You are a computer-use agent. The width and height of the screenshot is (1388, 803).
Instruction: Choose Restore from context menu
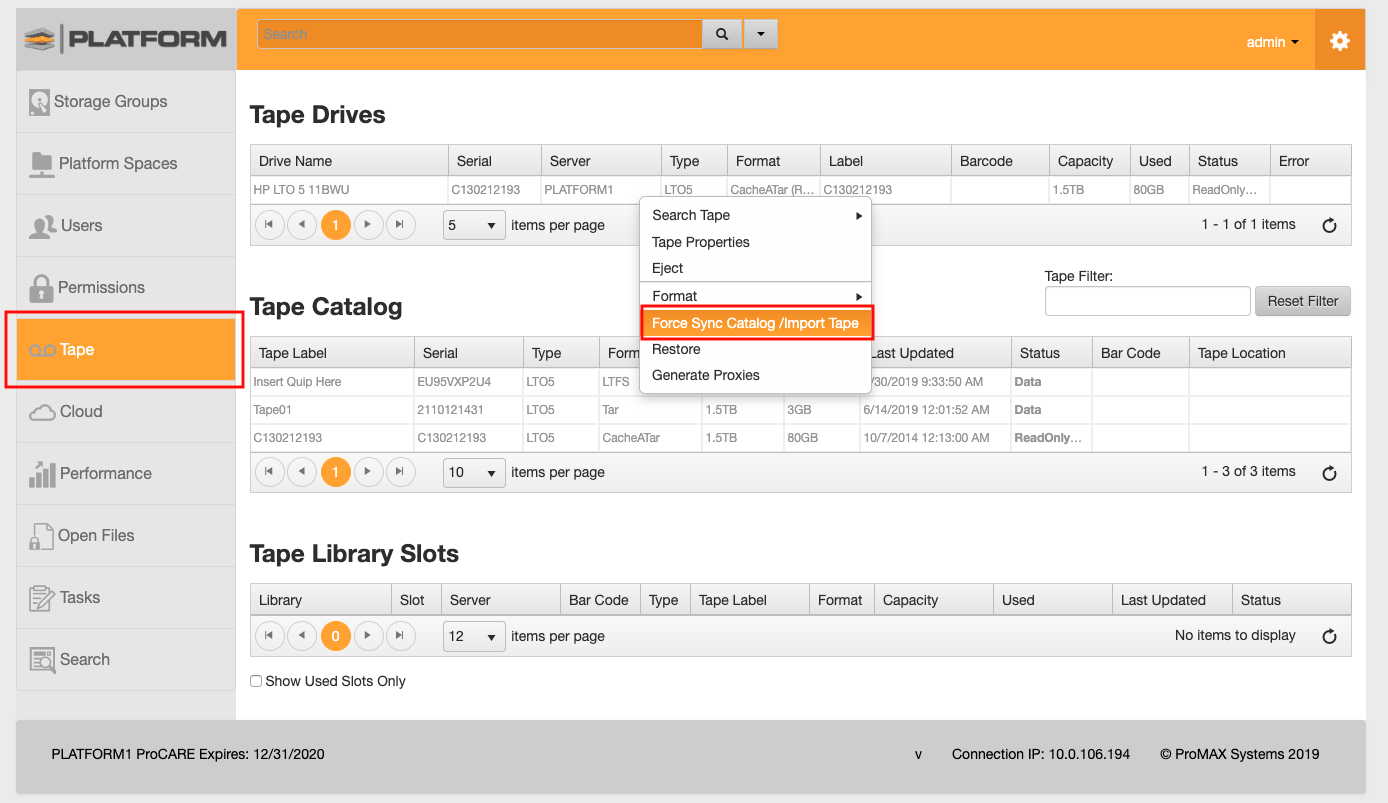756,349
